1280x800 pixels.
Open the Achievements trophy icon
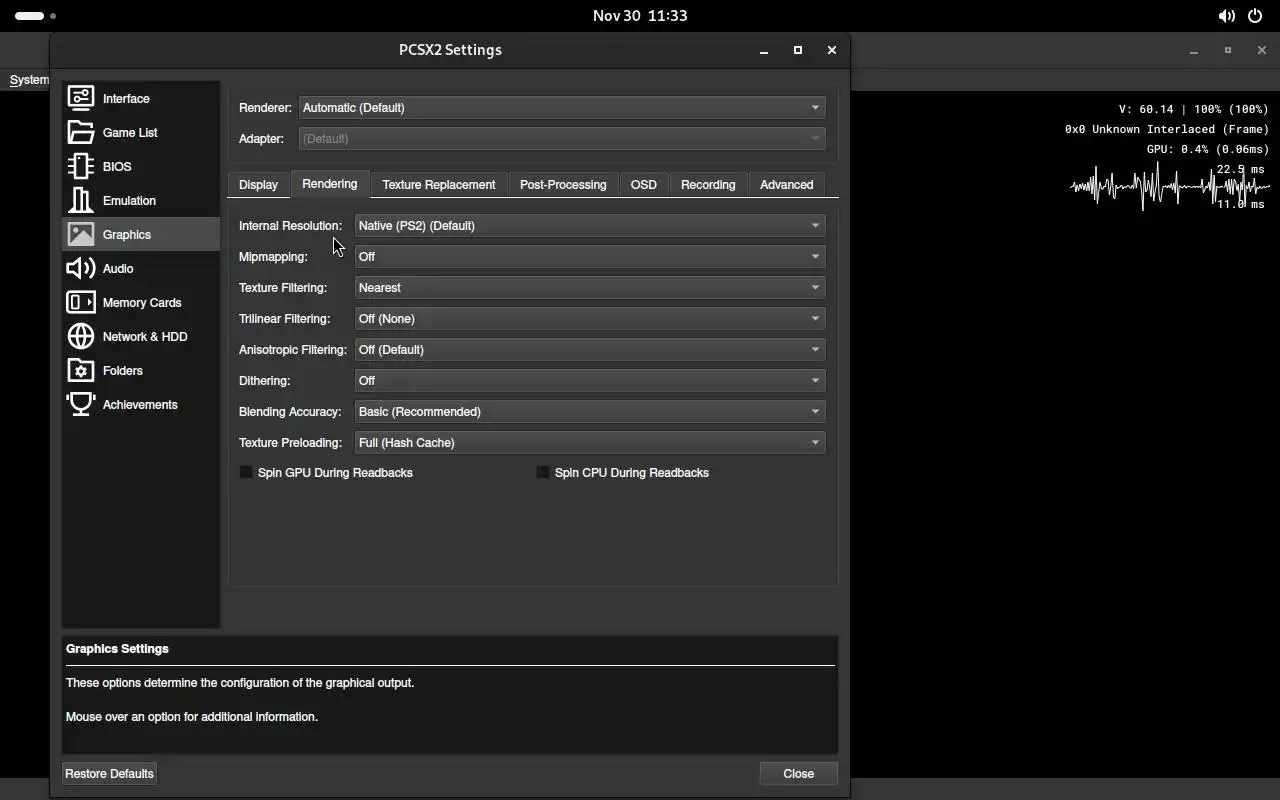tap(81, 404)
